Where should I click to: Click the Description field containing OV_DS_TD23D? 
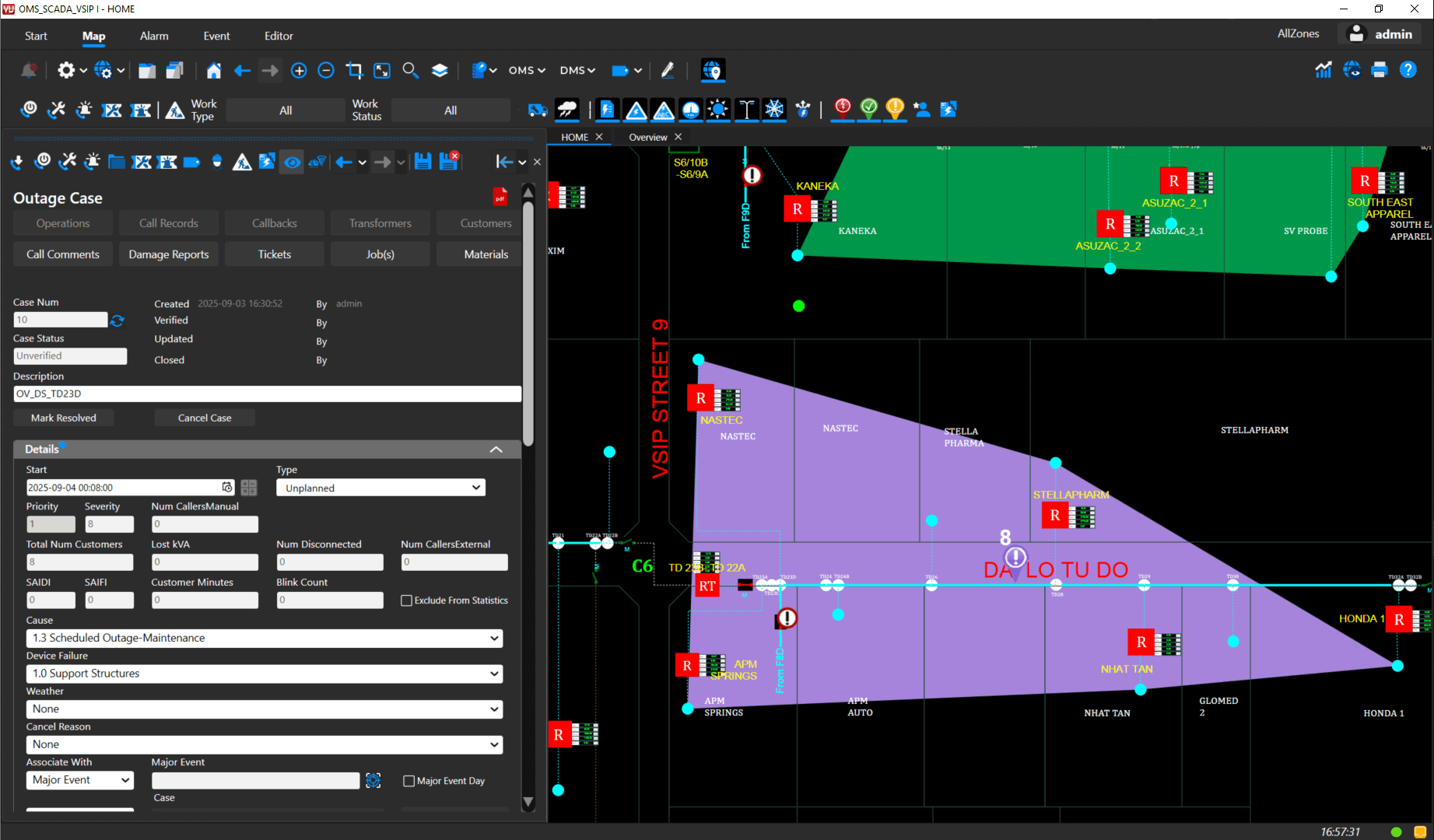[x=267, y=394]
